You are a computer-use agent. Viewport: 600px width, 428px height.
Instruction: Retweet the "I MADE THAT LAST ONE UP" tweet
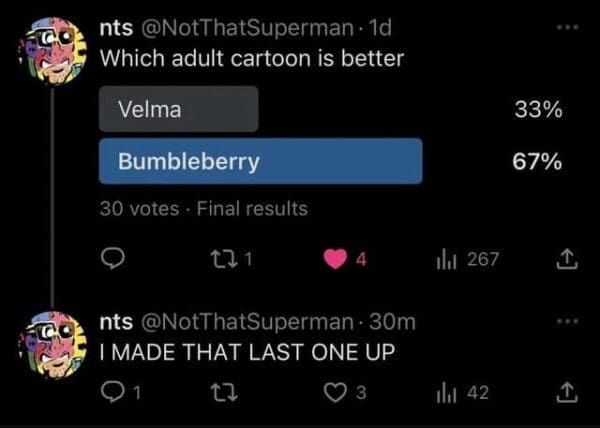(x=228, y=393)
